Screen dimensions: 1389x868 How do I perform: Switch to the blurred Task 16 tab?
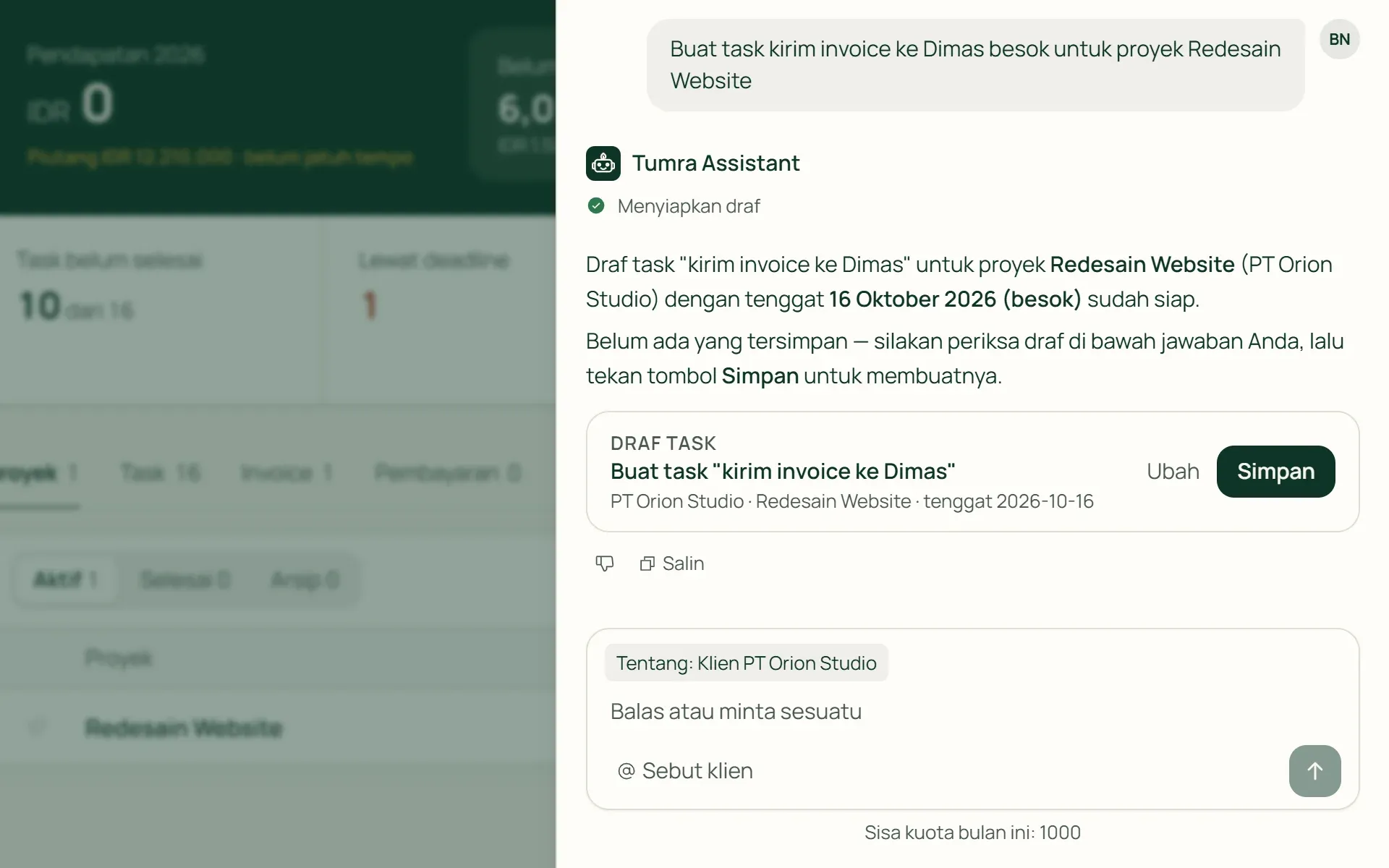(161, 473)
